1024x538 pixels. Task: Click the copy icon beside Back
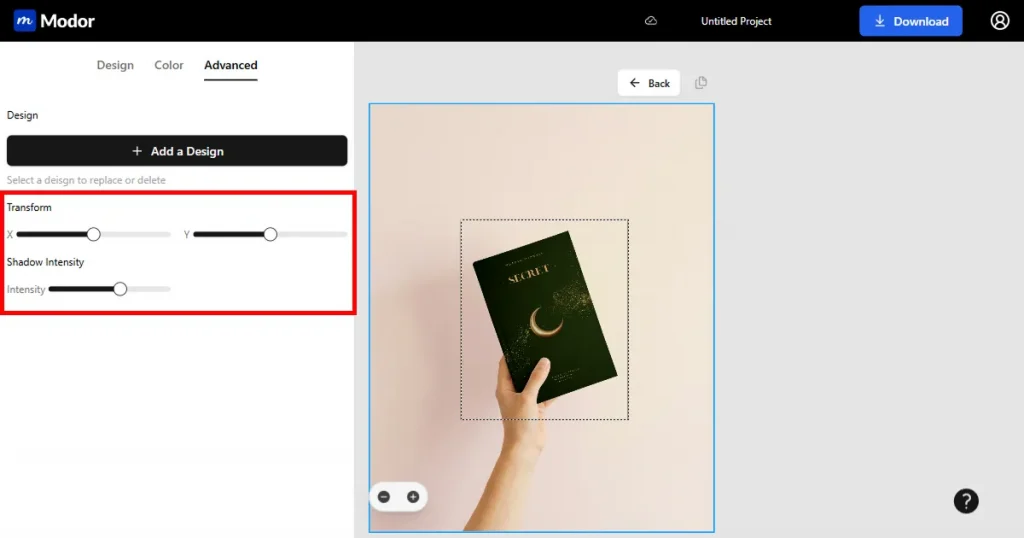(701, 83)
